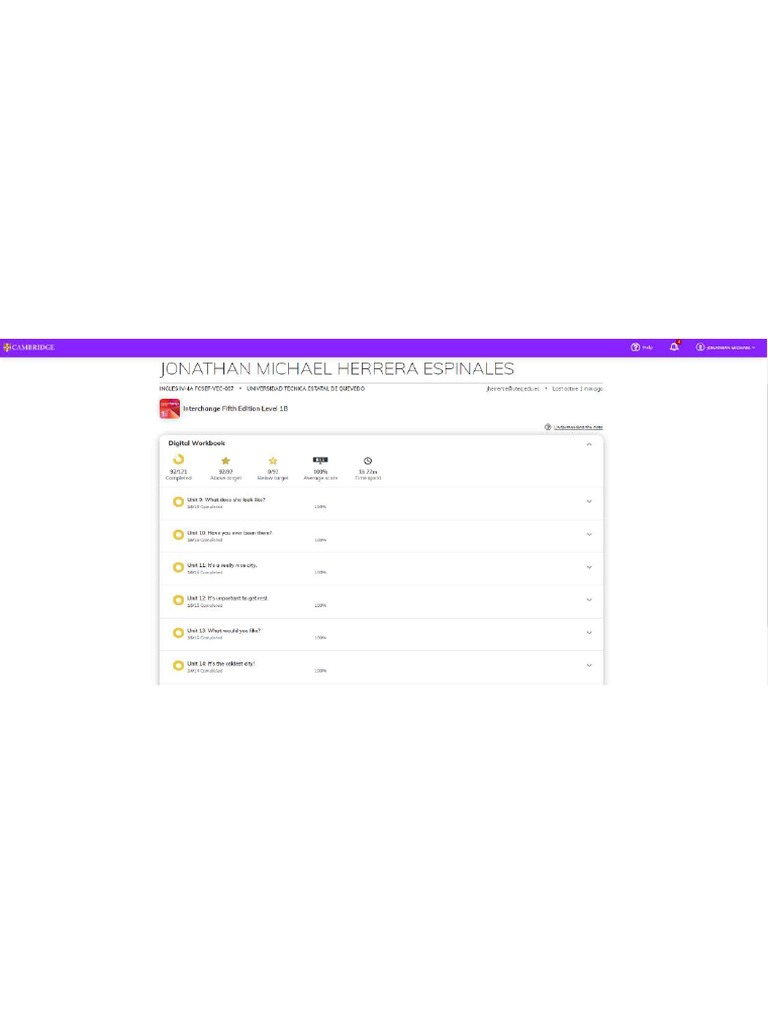Click Universidad Tecnica Estatal de Quevedo text

click(306, 389)
